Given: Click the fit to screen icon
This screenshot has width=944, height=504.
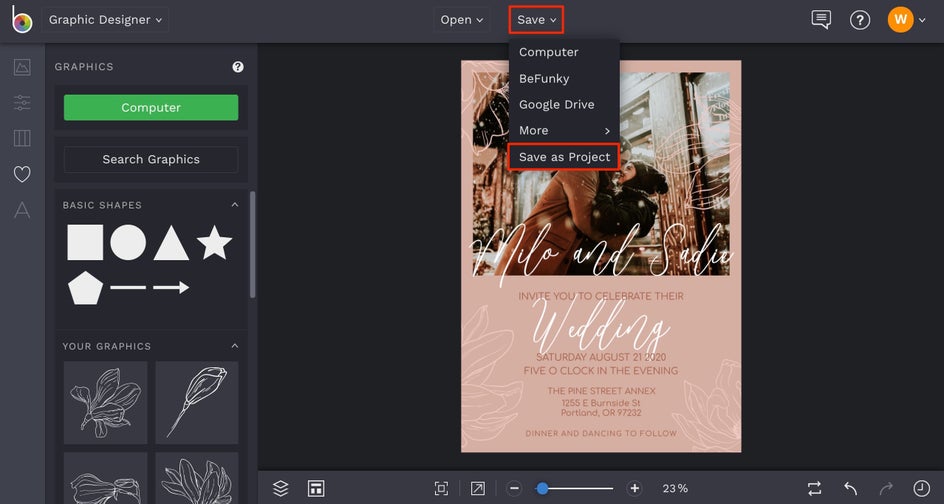Looking at the screenshot, I should (441, 488).
